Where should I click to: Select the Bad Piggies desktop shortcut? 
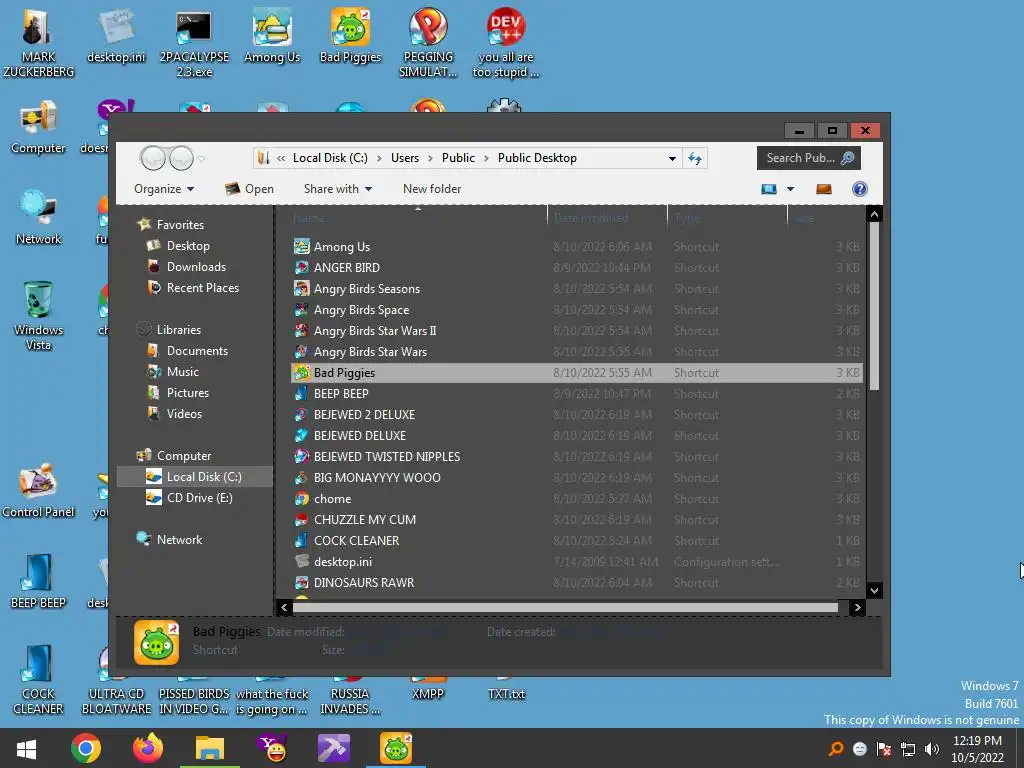(x=350, y=37)
